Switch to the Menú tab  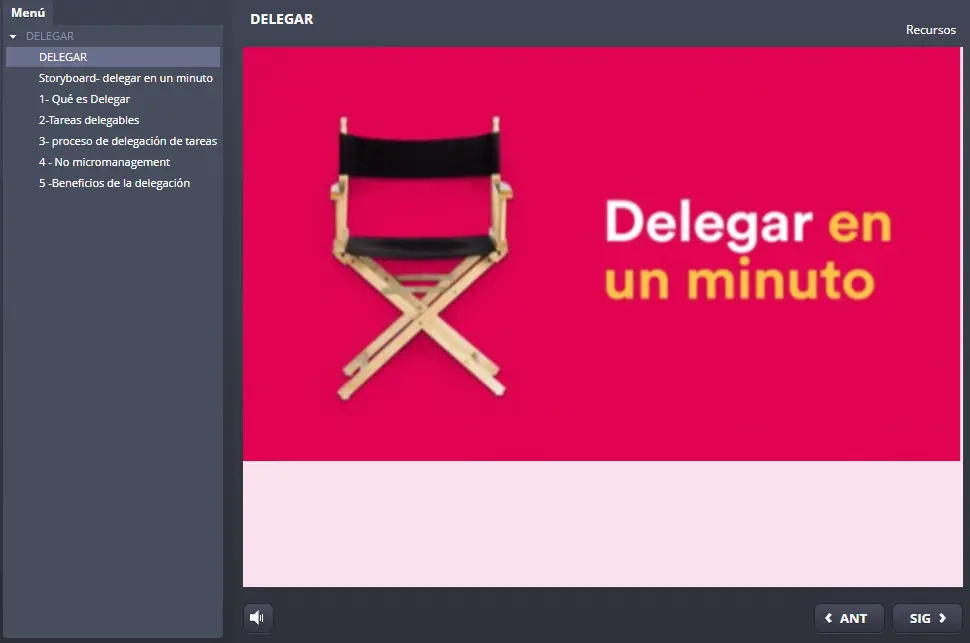pyautogui.click(x=28, y=13)
